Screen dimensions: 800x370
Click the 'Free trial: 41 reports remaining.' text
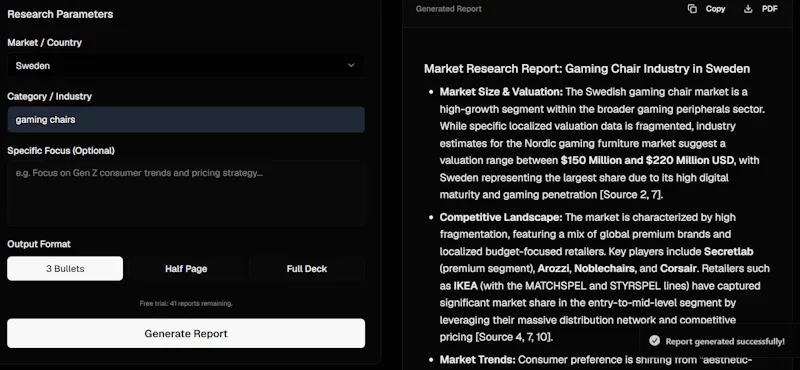click(186, 303)
